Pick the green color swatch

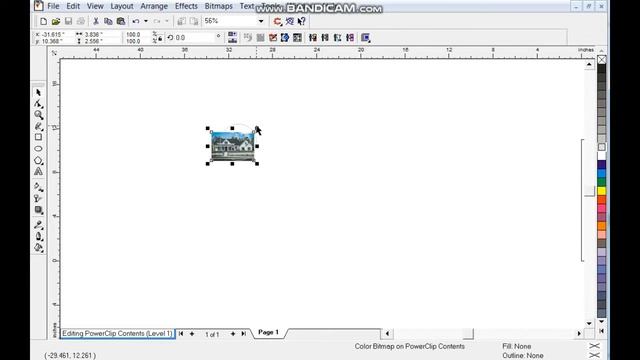click(x=602, y=182)
